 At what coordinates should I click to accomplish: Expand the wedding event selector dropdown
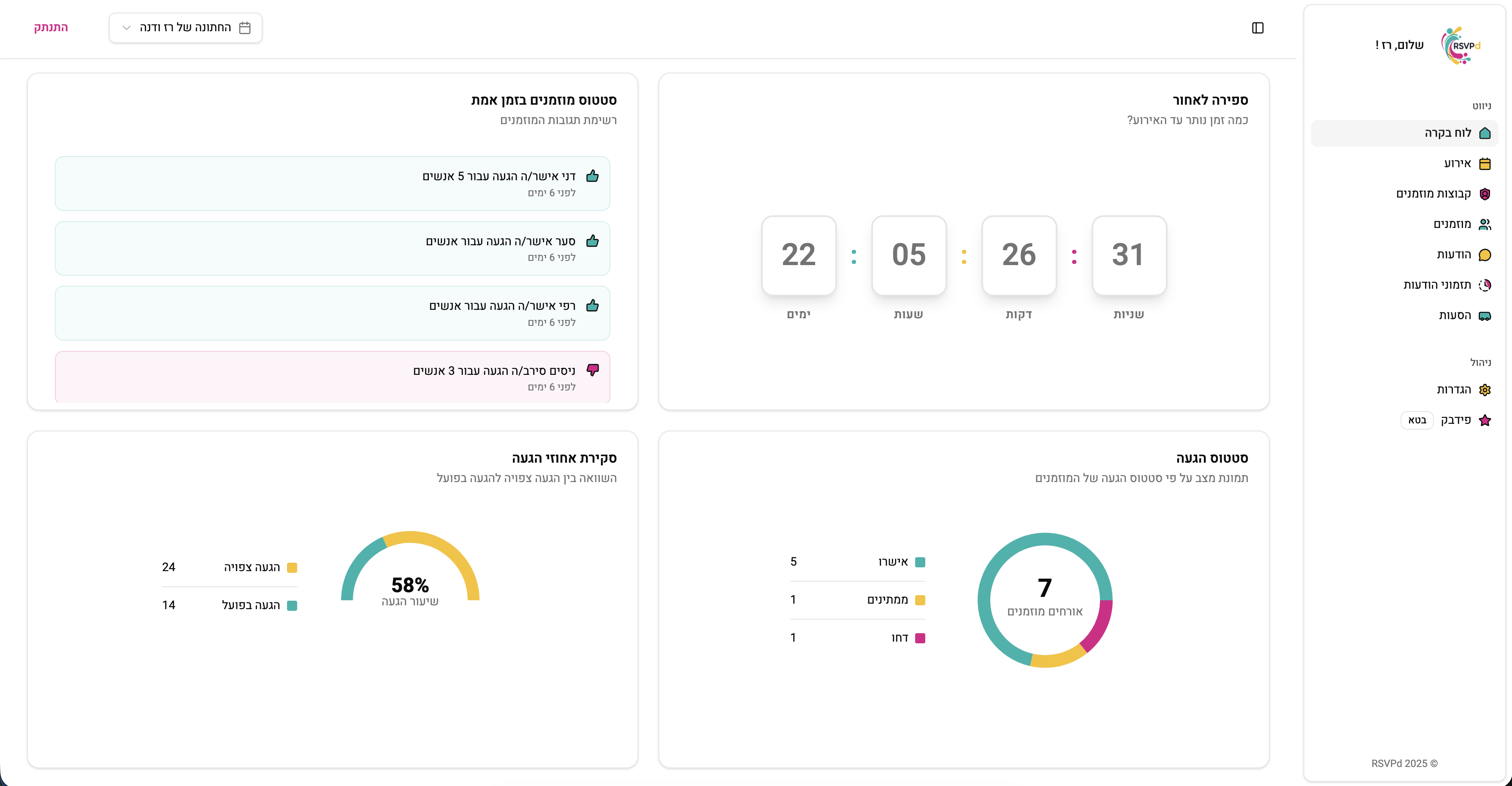point(185,28)
